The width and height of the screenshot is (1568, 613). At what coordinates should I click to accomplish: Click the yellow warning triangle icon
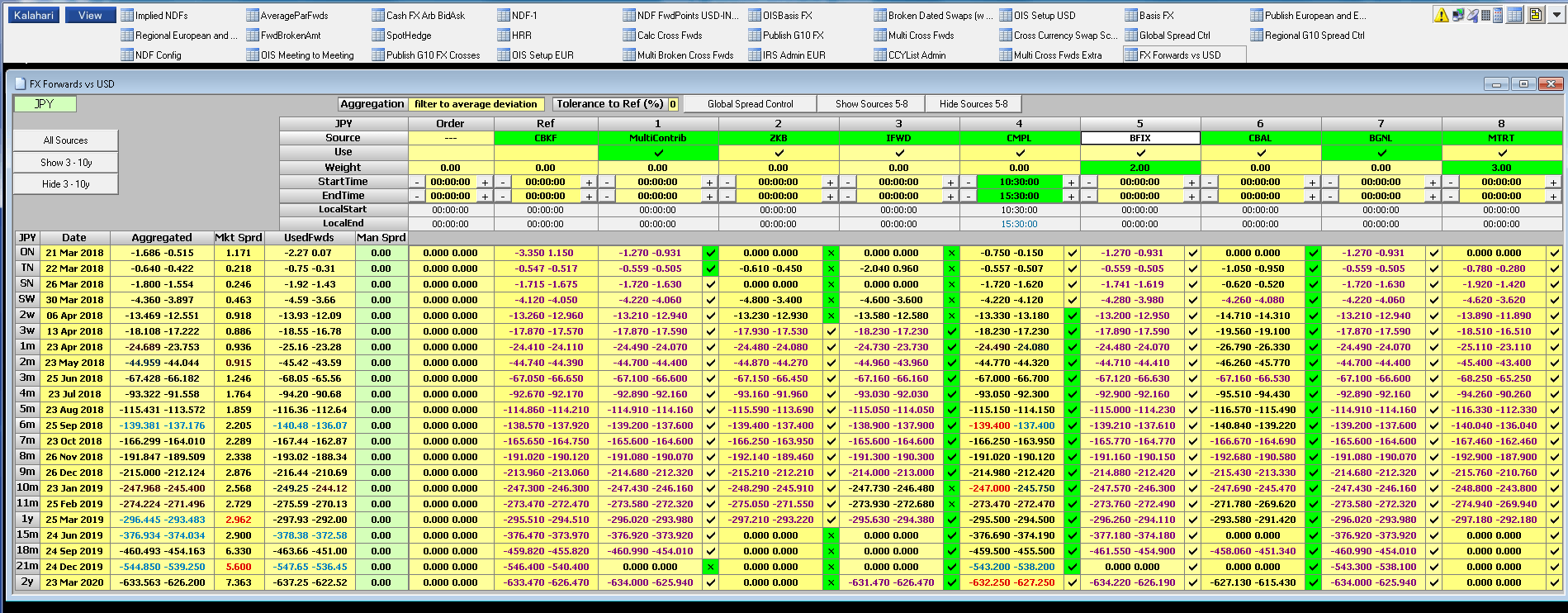1441,15
